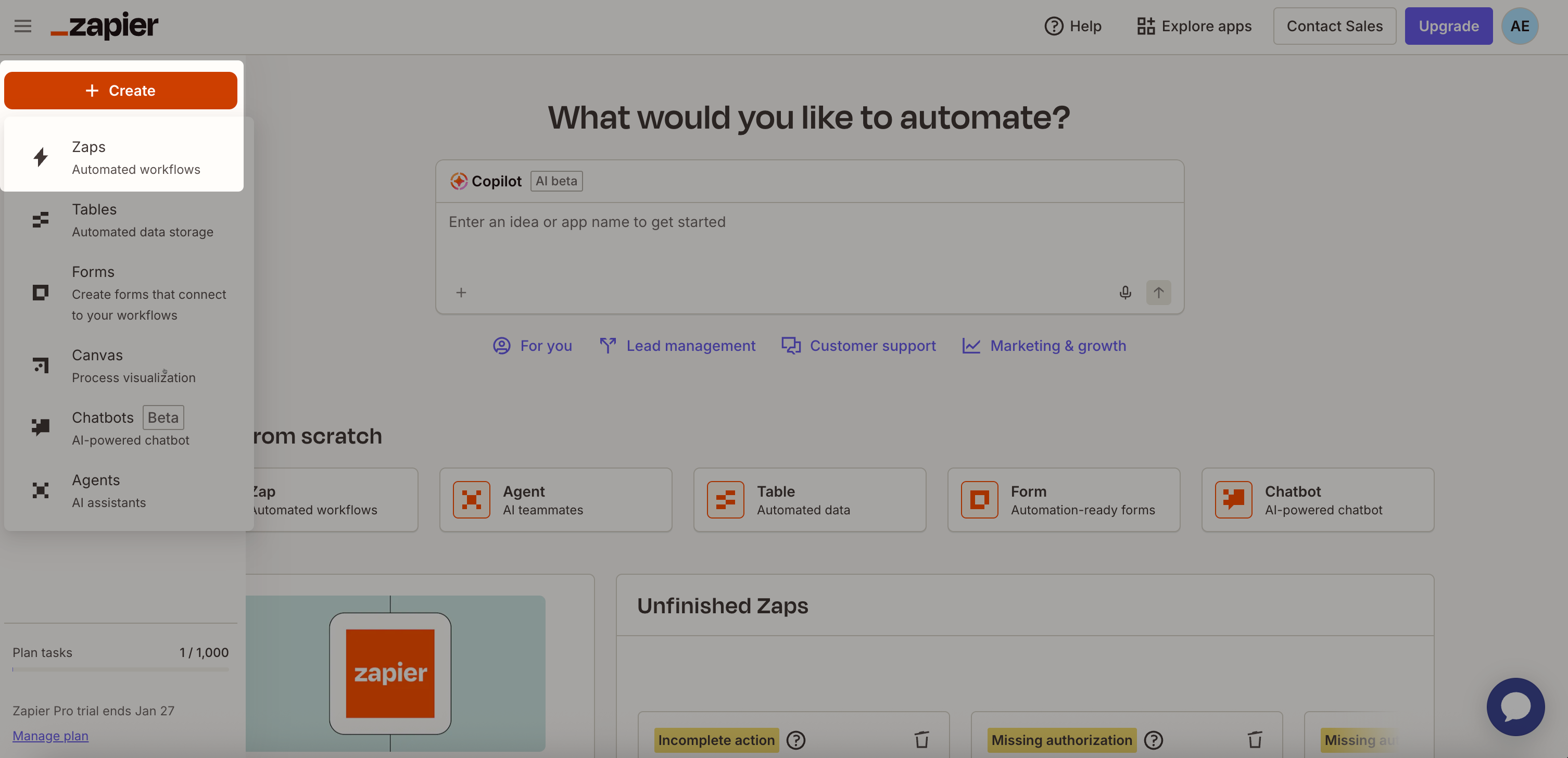Click the Agent AI teammates card

(x=555, y=500)
